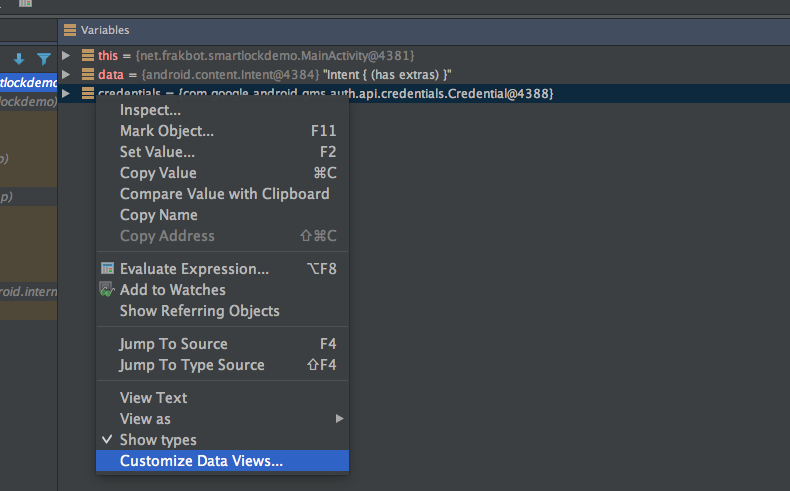Click the Evaluate Expression calculator icon
Image resolution: width=790 pixels, height=491 pixels.
pos(107,268)
